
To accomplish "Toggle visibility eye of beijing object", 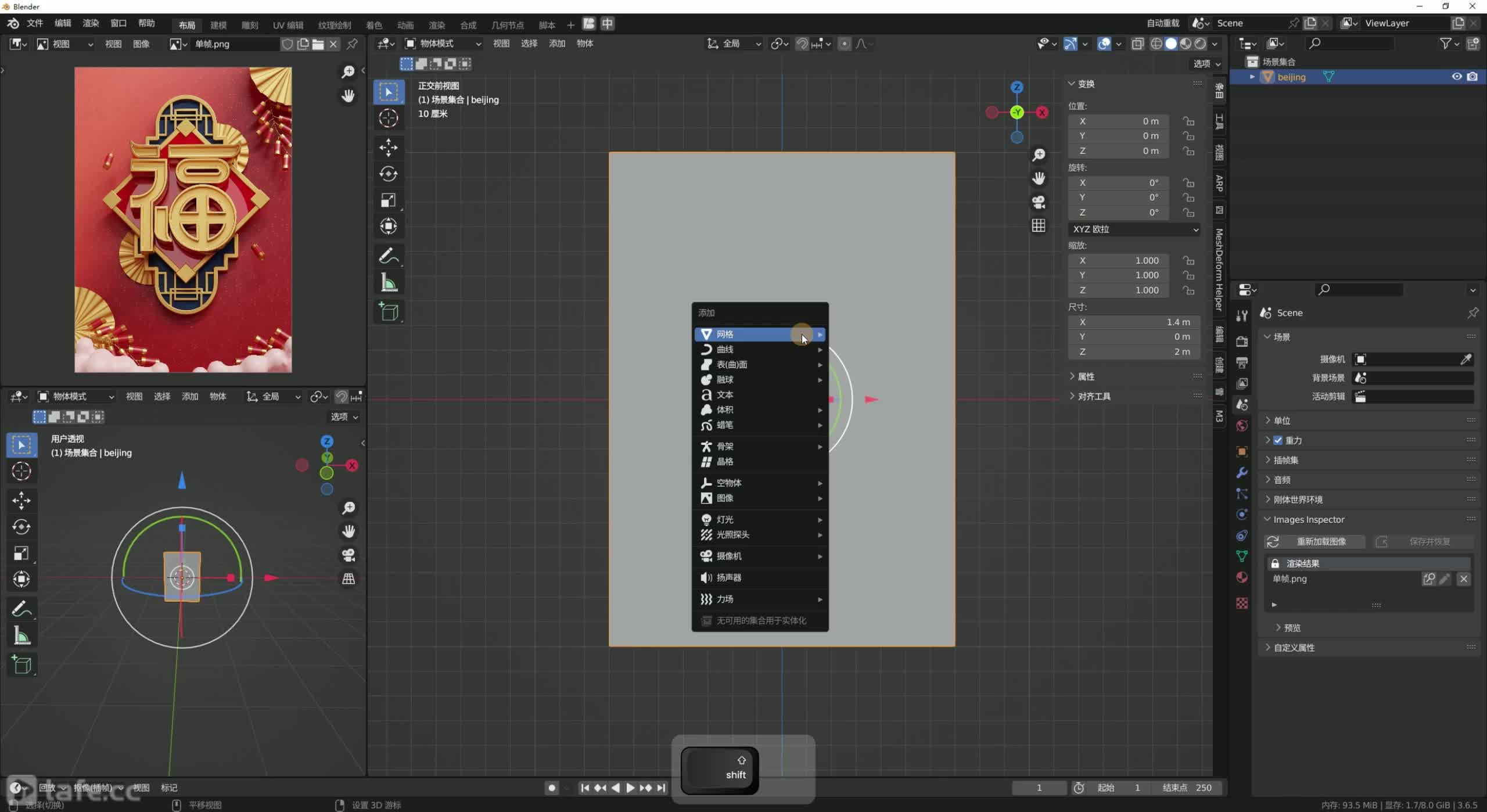I will [x=1457, y=77].
